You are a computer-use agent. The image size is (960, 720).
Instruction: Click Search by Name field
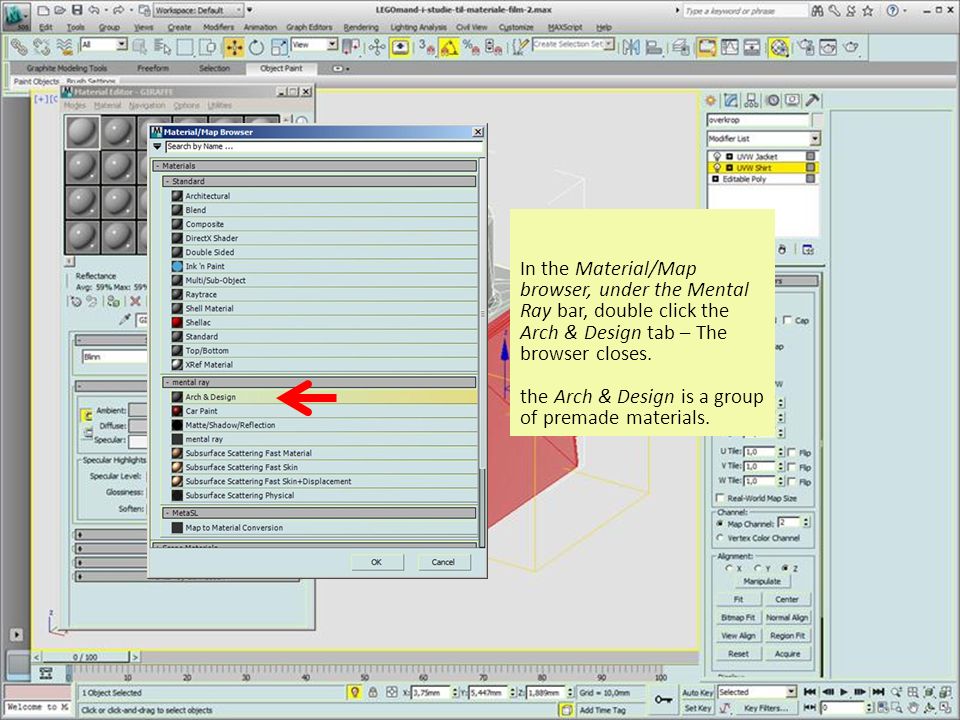click(324, 146)
